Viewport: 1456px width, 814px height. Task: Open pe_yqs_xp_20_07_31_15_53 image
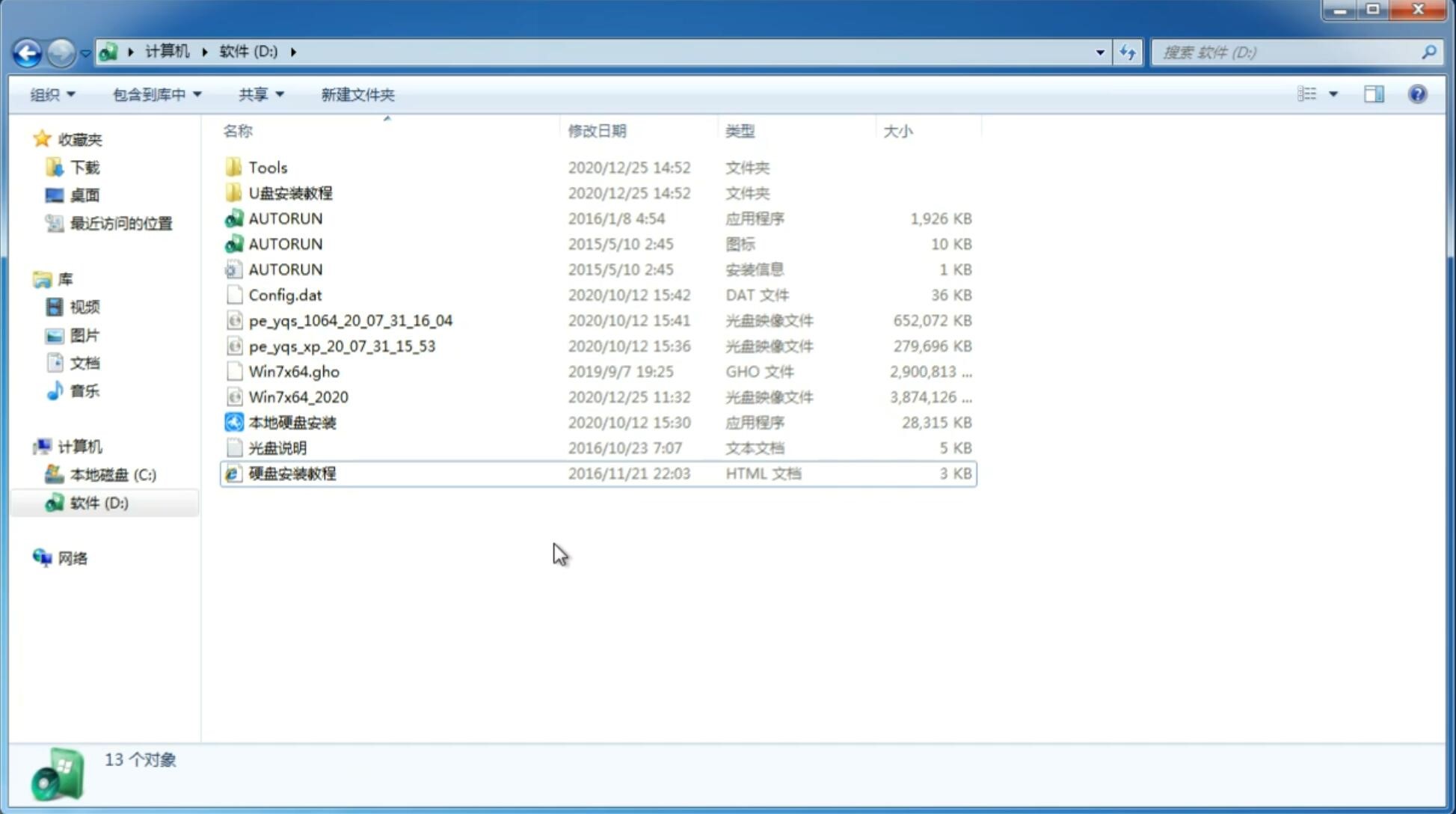(341, 346)
